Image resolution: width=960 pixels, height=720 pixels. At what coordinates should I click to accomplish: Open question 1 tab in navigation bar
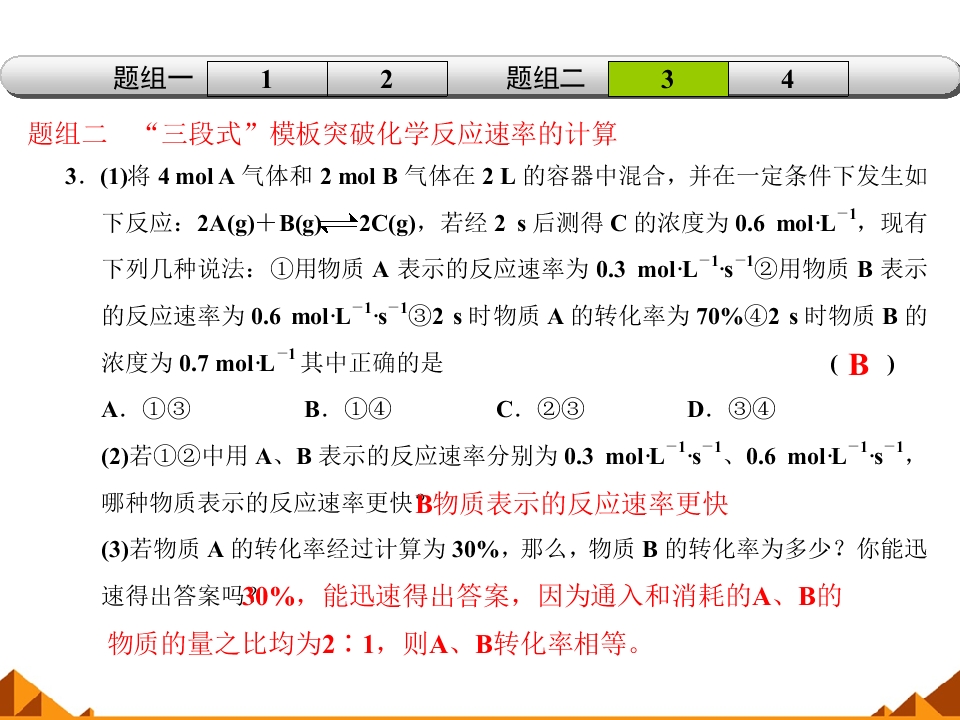pos(267,79)
